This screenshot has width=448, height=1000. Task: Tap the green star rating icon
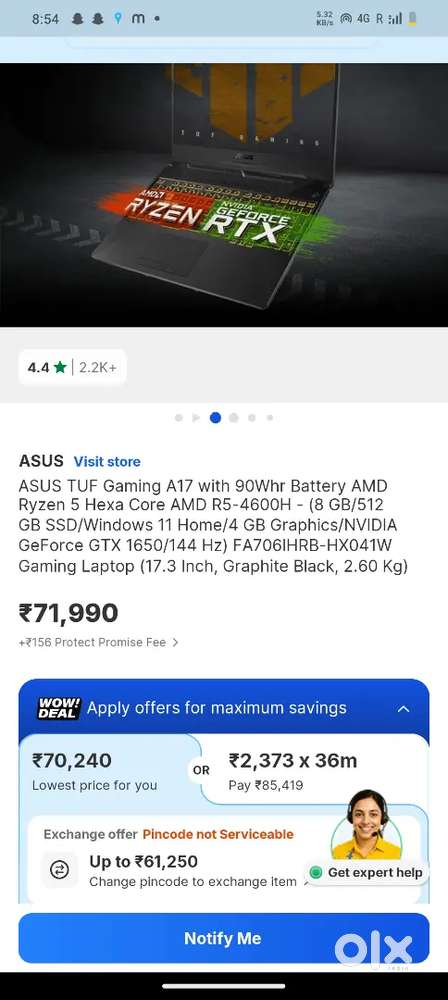tap(60, 367)
